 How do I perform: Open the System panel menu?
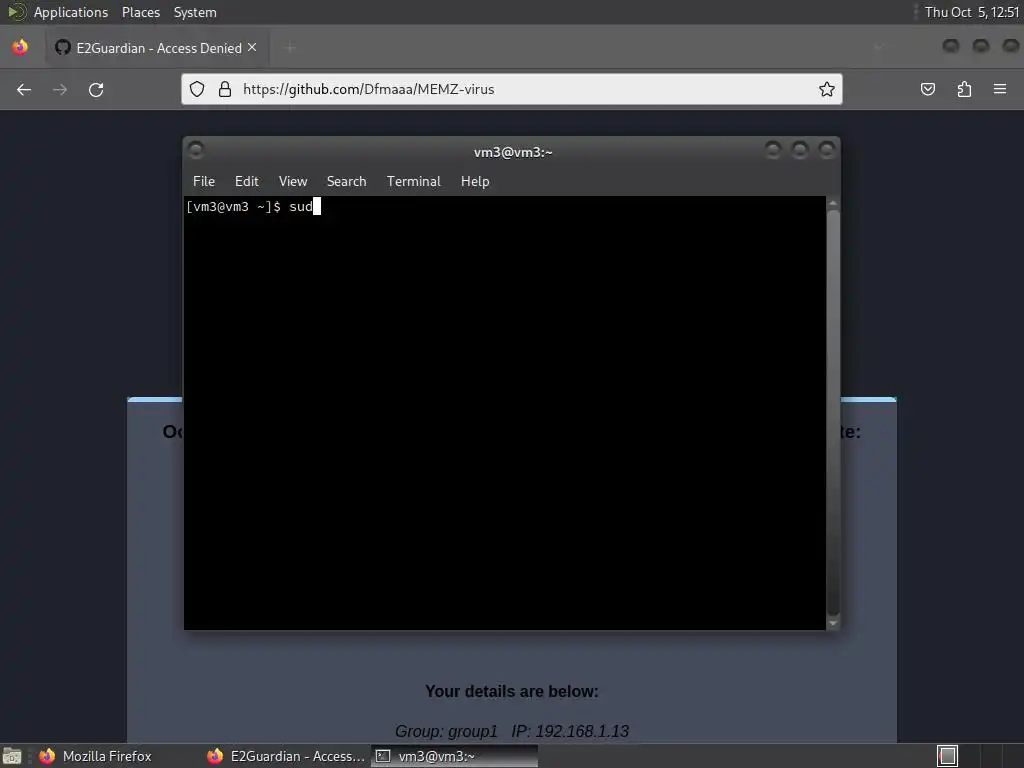coord(195,12)
